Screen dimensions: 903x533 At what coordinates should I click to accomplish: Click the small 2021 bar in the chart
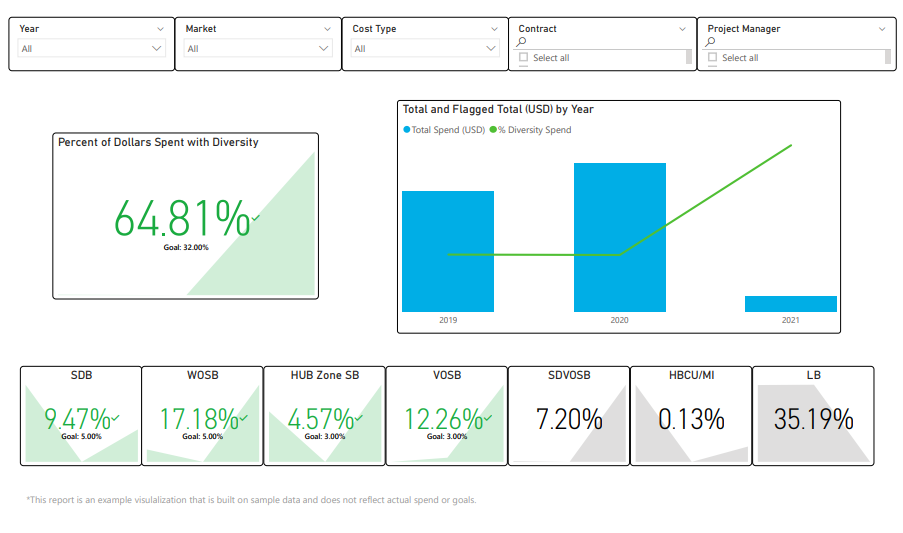click(x=791, y=304)
